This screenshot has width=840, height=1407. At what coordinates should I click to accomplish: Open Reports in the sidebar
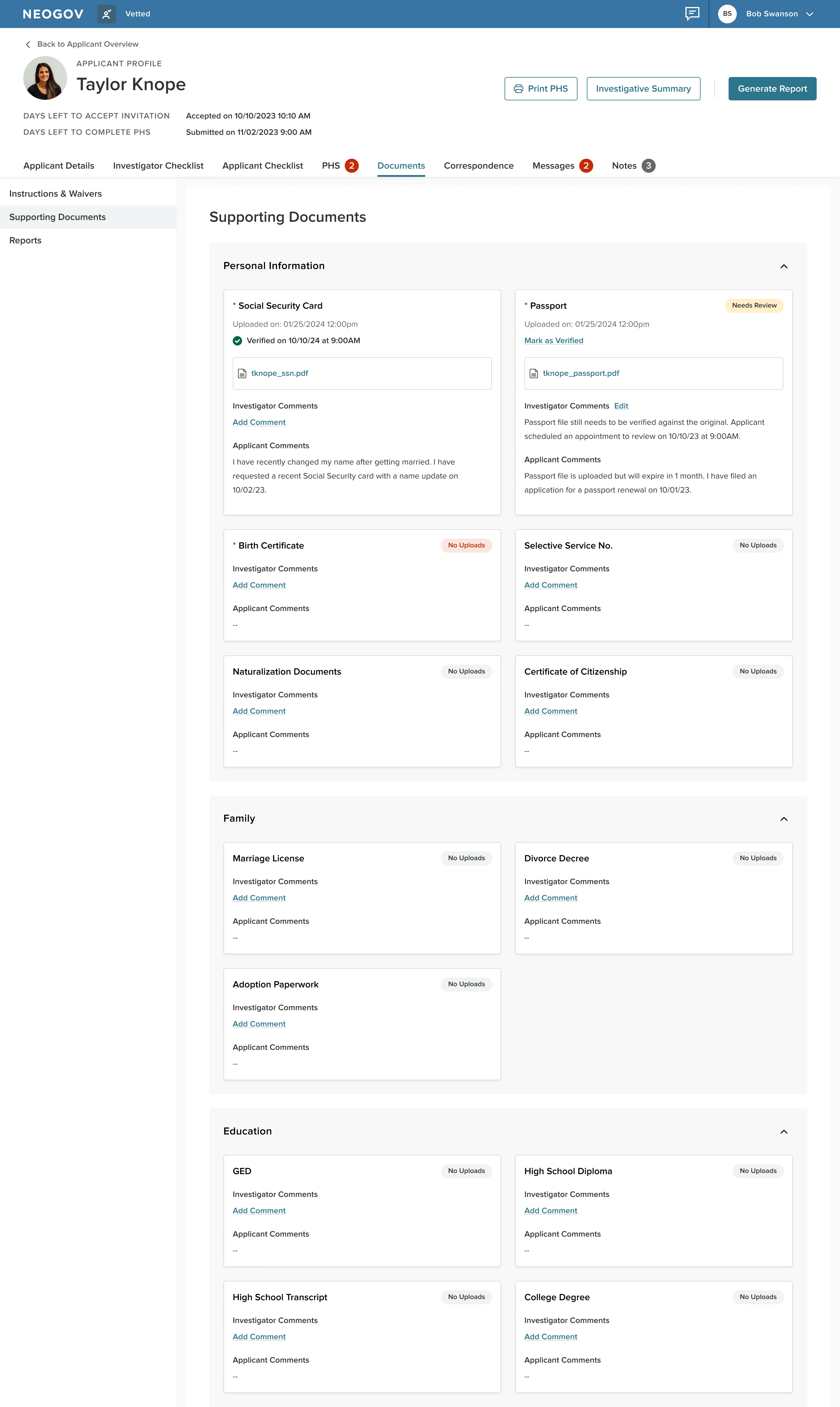[x=88, y=241]
